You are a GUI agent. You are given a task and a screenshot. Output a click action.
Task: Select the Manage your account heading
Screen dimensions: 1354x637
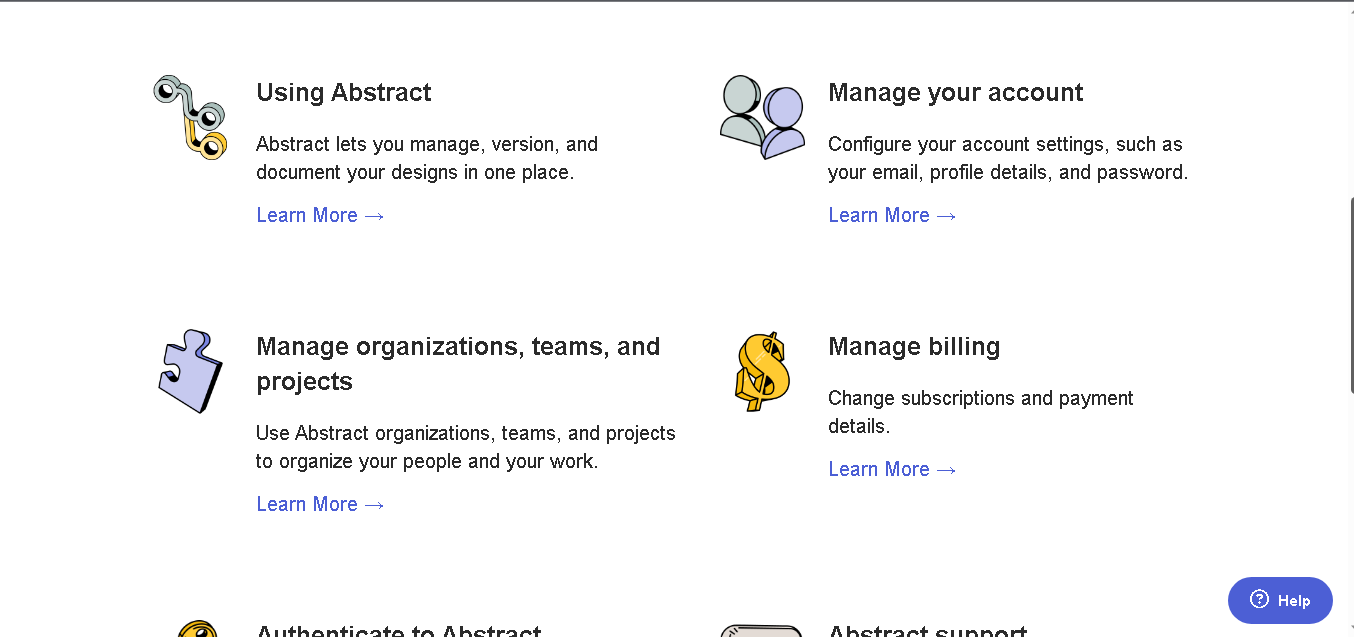pos(955,92)
